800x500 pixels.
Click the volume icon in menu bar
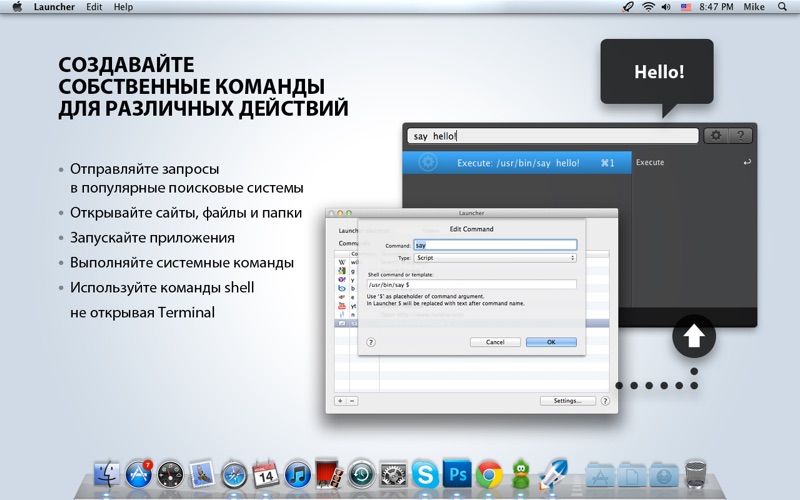click(666, 7)
